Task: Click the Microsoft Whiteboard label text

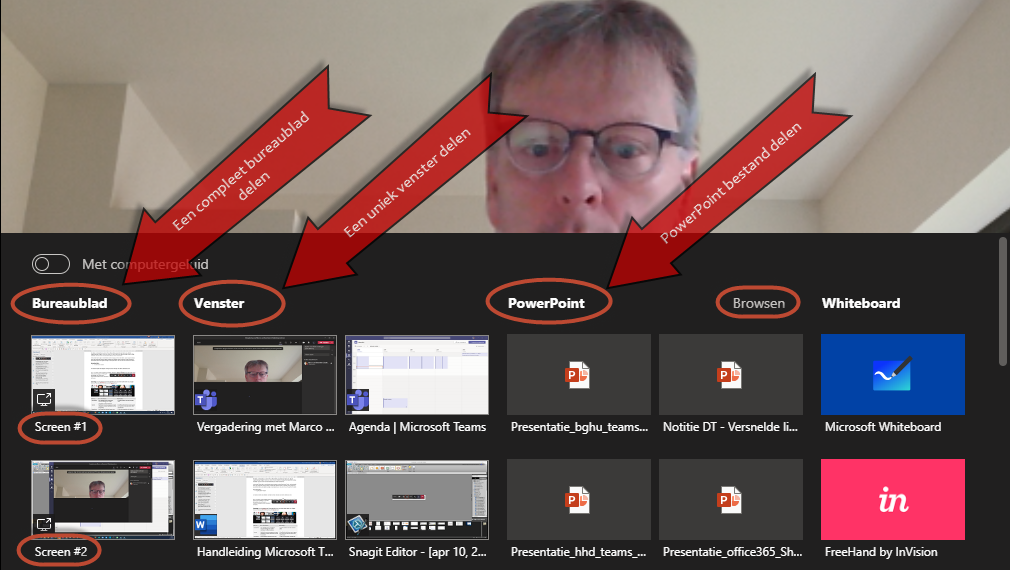Action: pos(883,427)
